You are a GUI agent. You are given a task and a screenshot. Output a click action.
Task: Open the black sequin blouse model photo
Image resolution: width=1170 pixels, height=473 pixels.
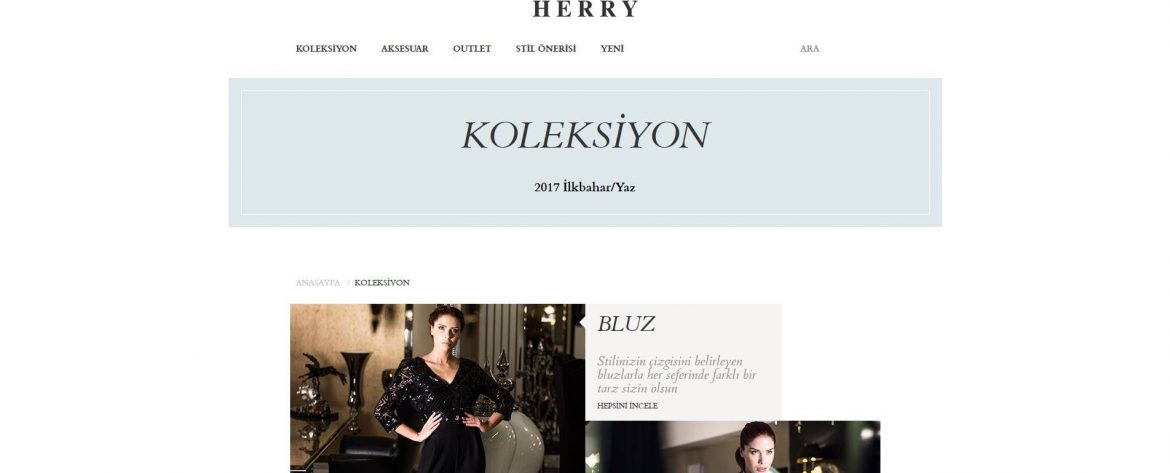click(437, 388)
